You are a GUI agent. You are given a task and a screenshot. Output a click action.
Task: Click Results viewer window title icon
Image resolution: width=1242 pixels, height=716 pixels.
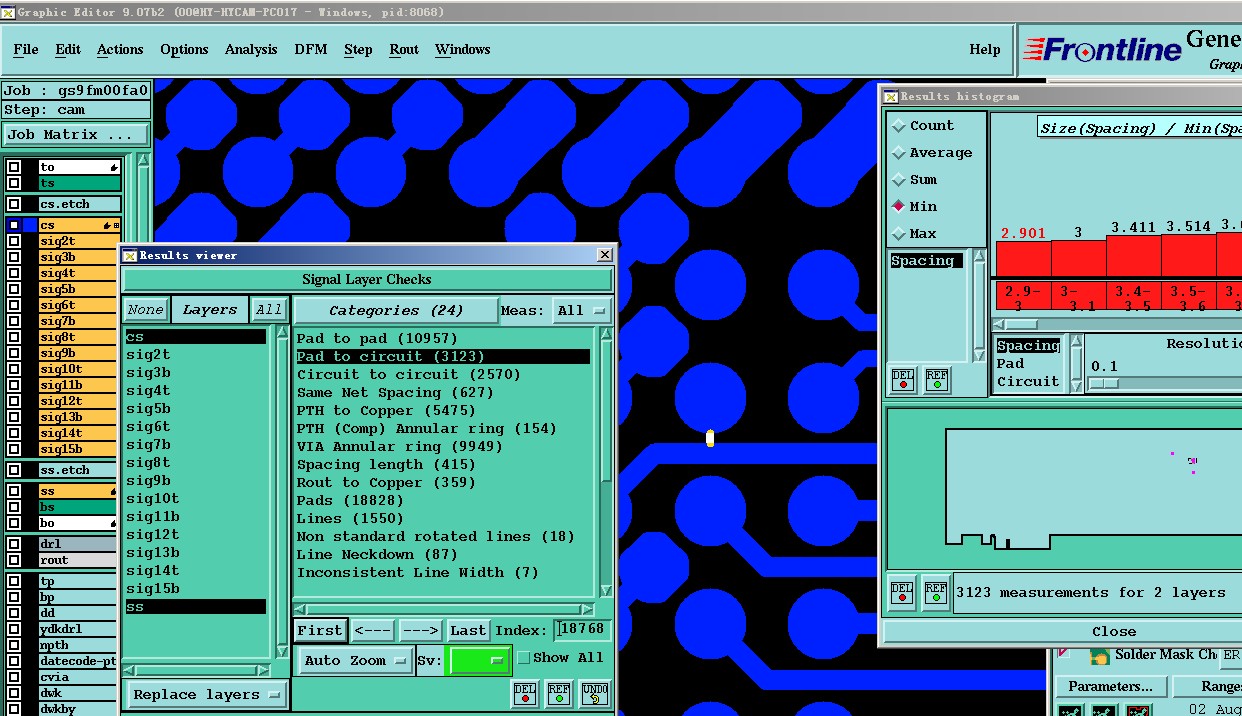coord(130,255)
